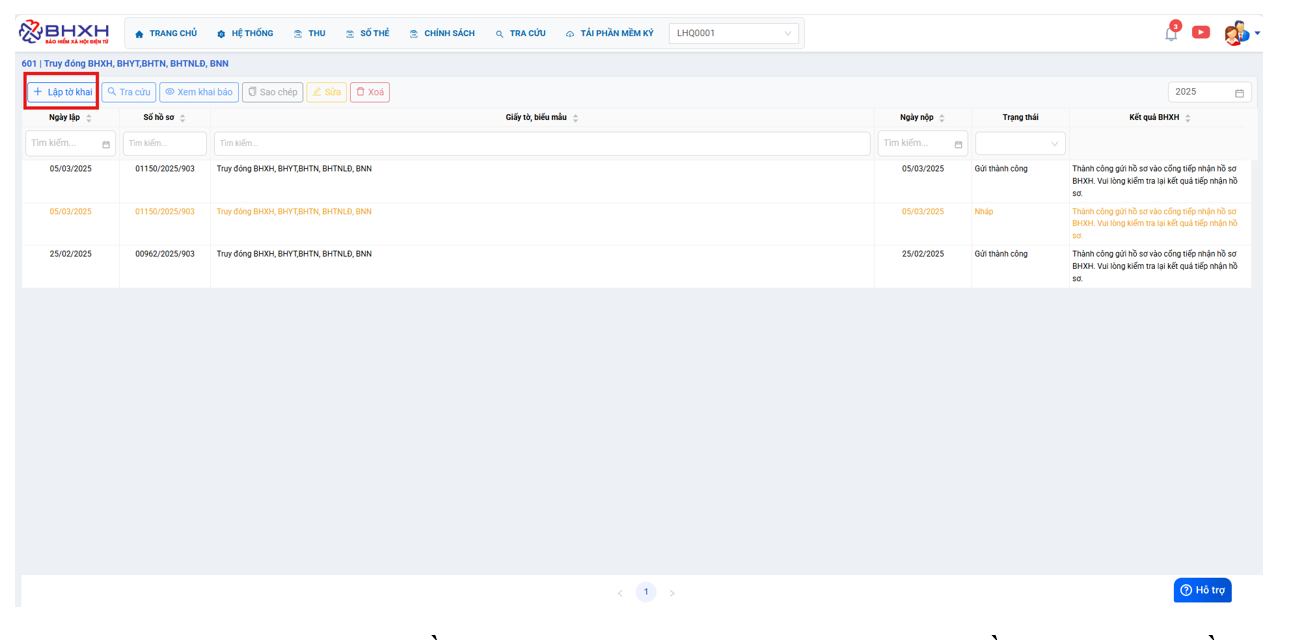This screenshot has height=640, width=1301.
Task: Click the BHXH logo
Action: [64, 32]
